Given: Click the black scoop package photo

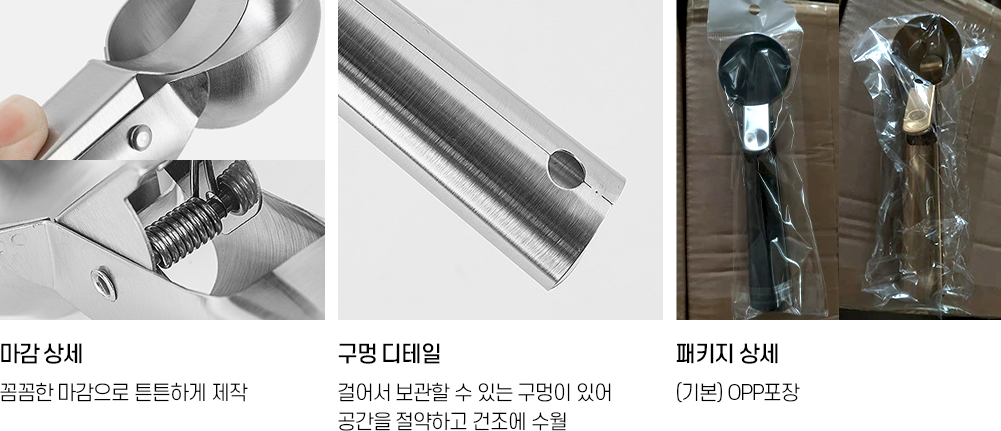Looking at the screenshot, I should coord(757,160).
